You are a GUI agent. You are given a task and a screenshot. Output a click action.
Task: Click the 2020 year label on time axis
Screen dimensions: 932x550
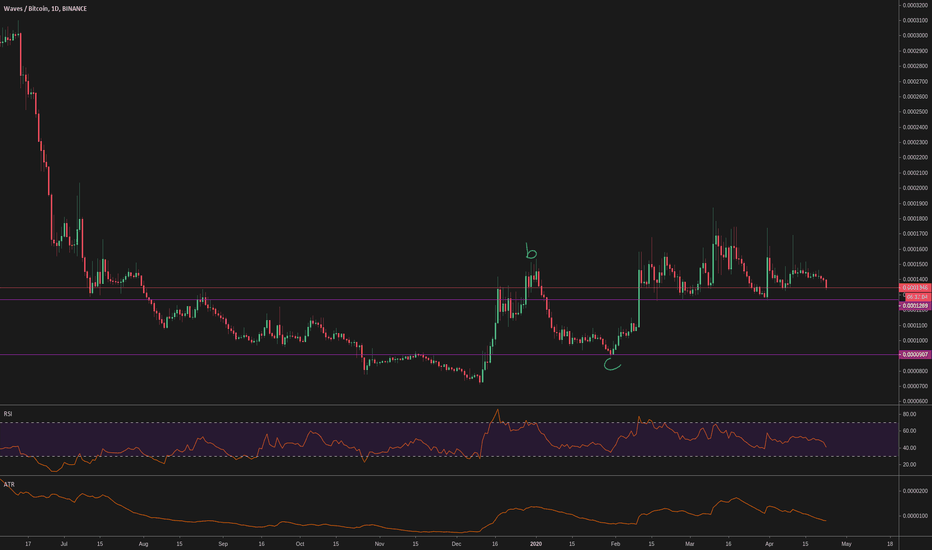click(x=536, y=543)
